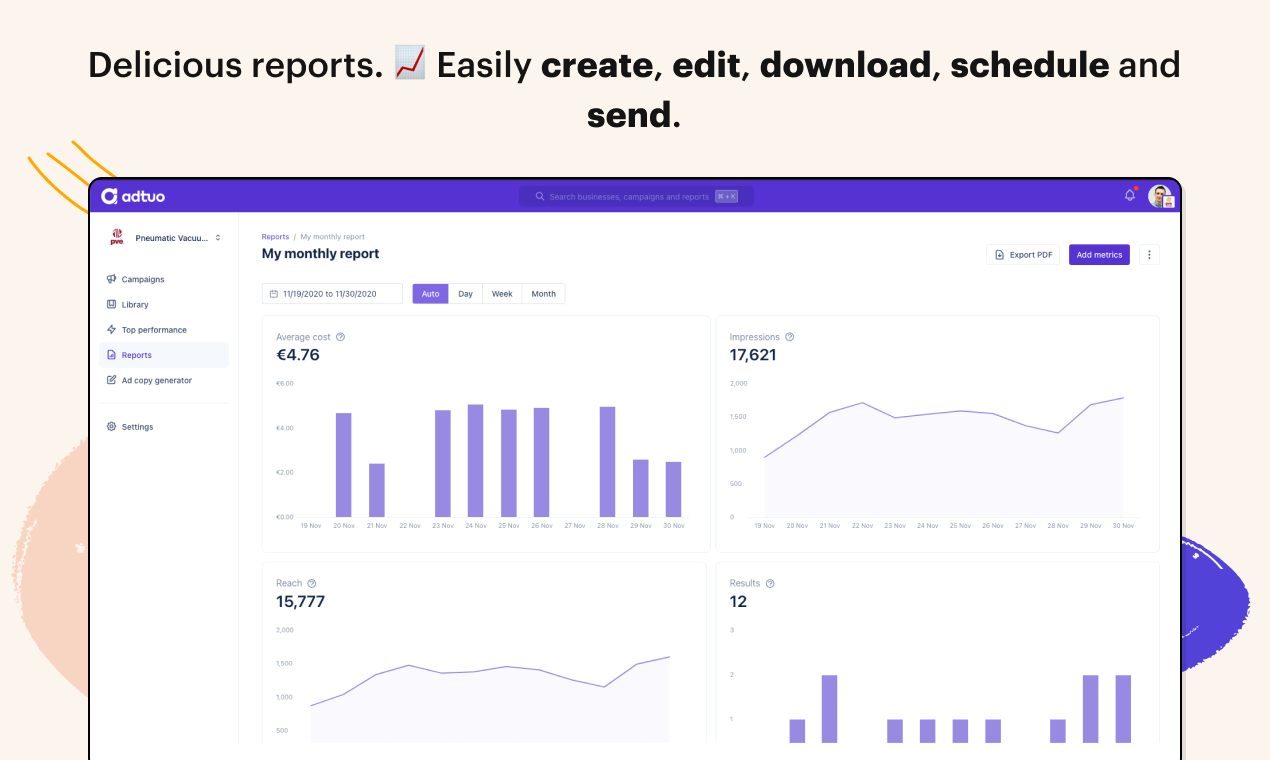Click the 20 Nov bar in Average cost chart
The image size is (1270, 760).
pos(344,465)
